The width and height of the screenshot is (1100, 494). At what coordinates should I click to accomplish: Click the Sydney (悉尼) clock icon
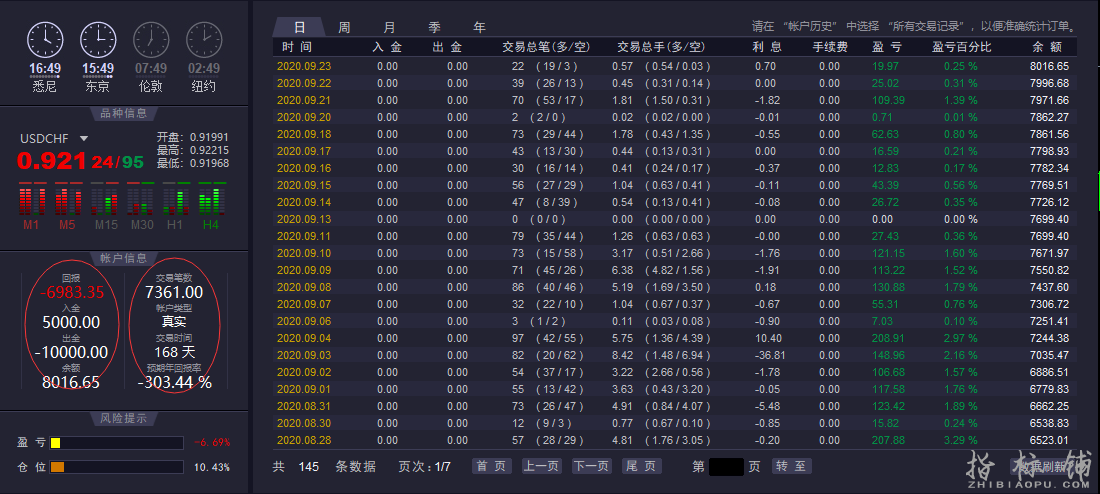pyautogui.click(x=45, y=39)
